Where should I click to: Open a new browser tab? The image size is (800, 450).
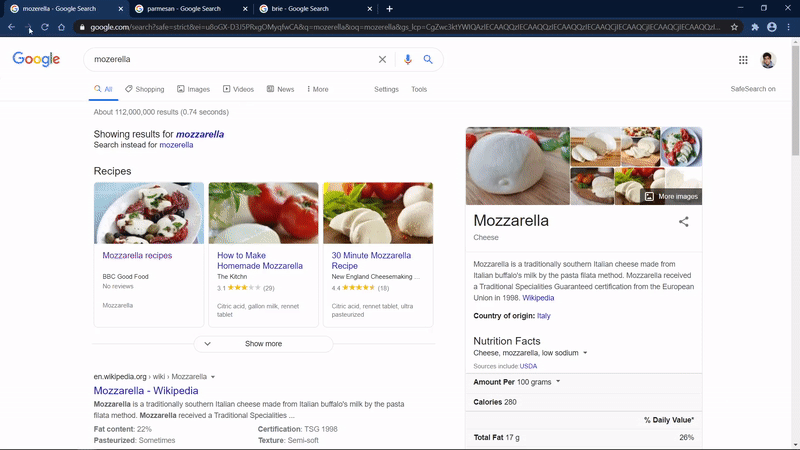(389, 9)
